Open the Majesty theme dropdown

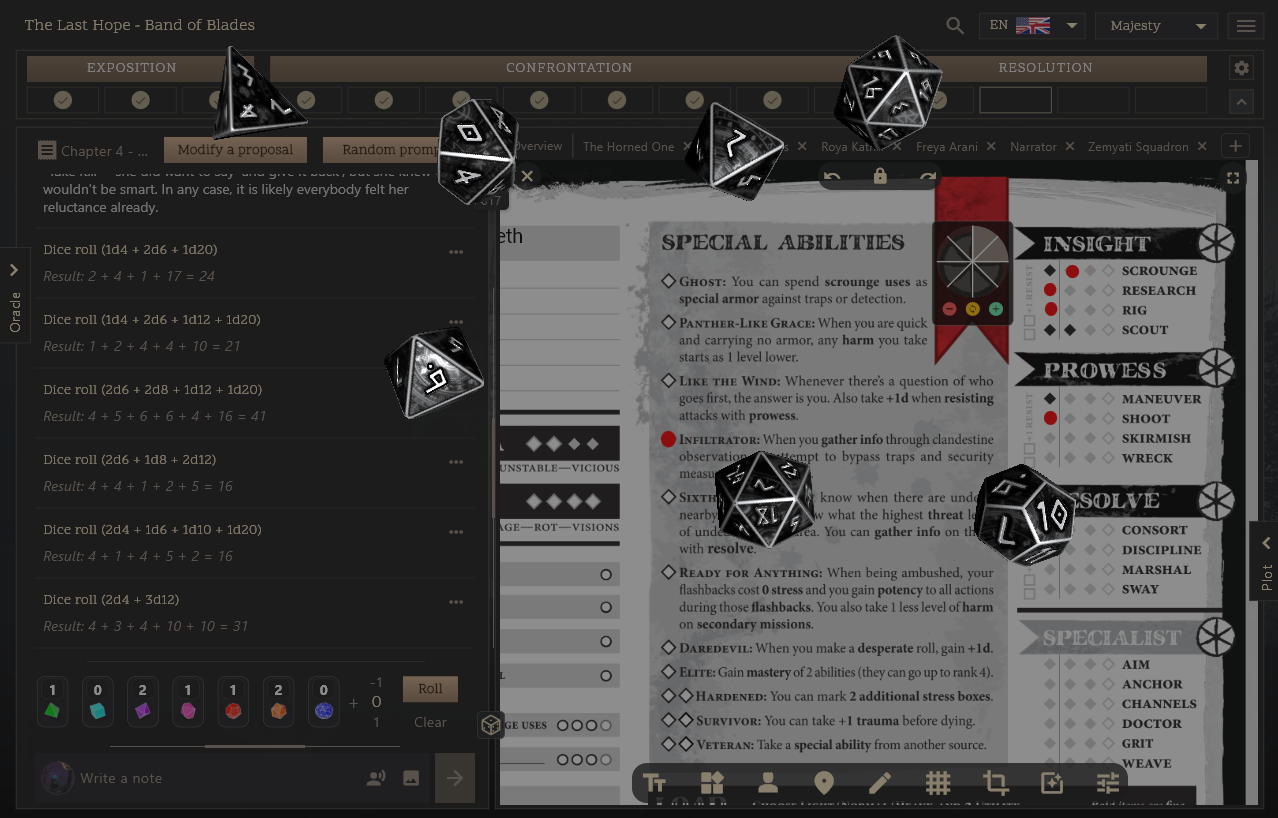tap(1157, 26)
